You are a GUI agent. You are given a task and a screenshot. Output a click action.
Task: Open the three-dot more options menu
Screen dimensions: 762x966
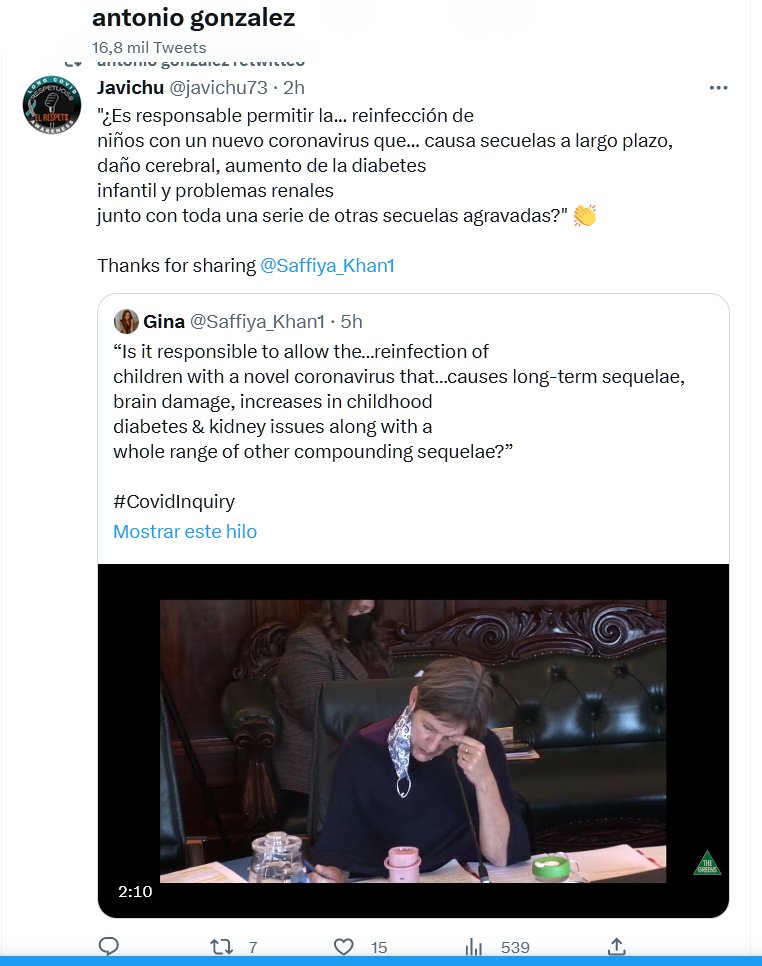(718, 88)
